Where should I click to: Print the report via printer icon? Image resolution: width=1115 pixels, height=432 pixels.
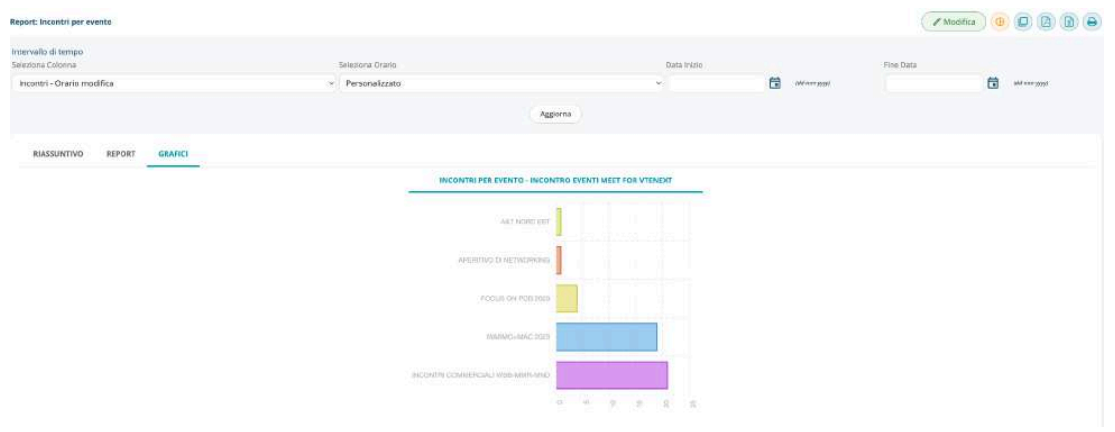pos(1091,22)
